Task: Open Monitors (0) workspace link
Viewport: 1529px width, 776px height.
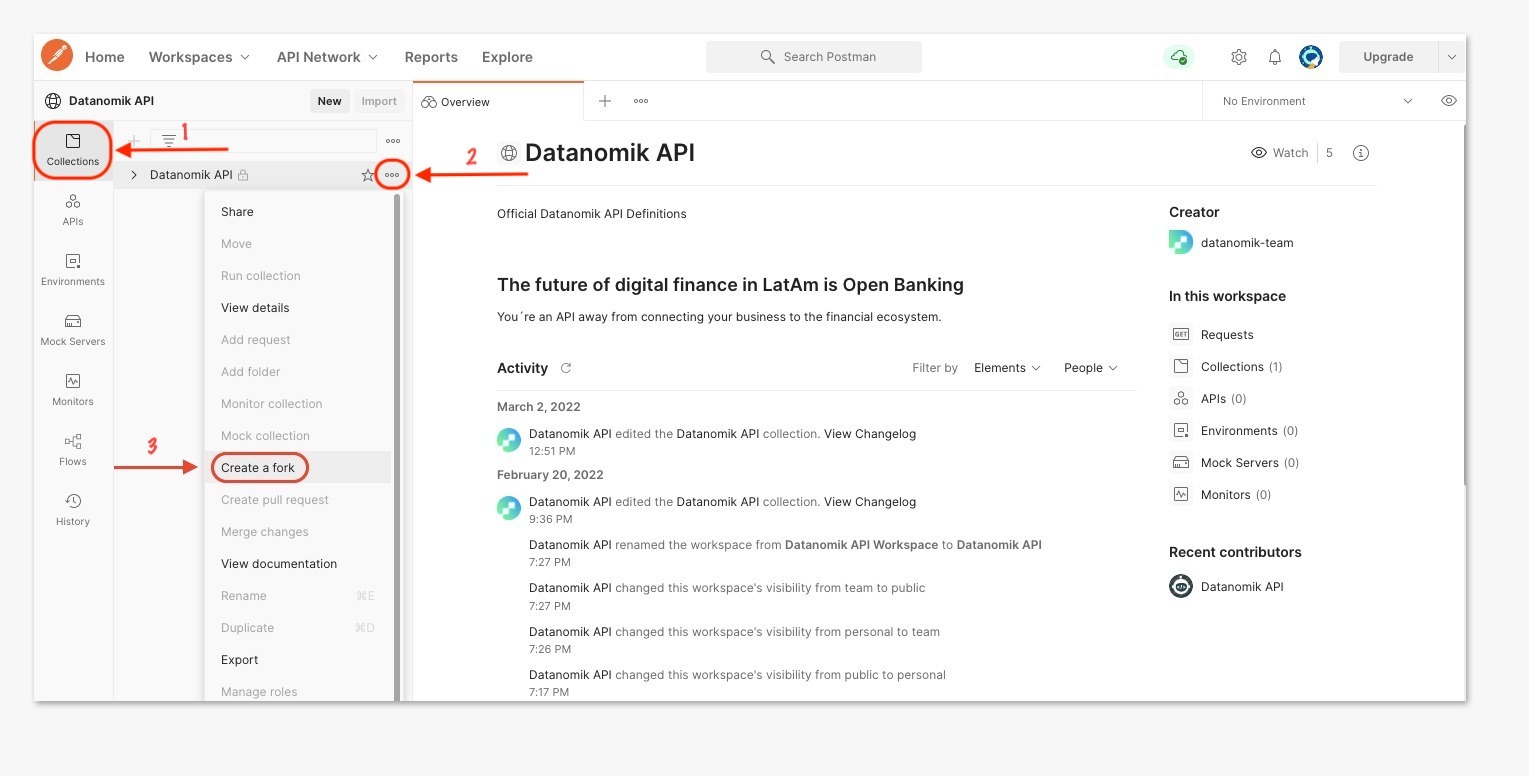Action: (1236, 495)
